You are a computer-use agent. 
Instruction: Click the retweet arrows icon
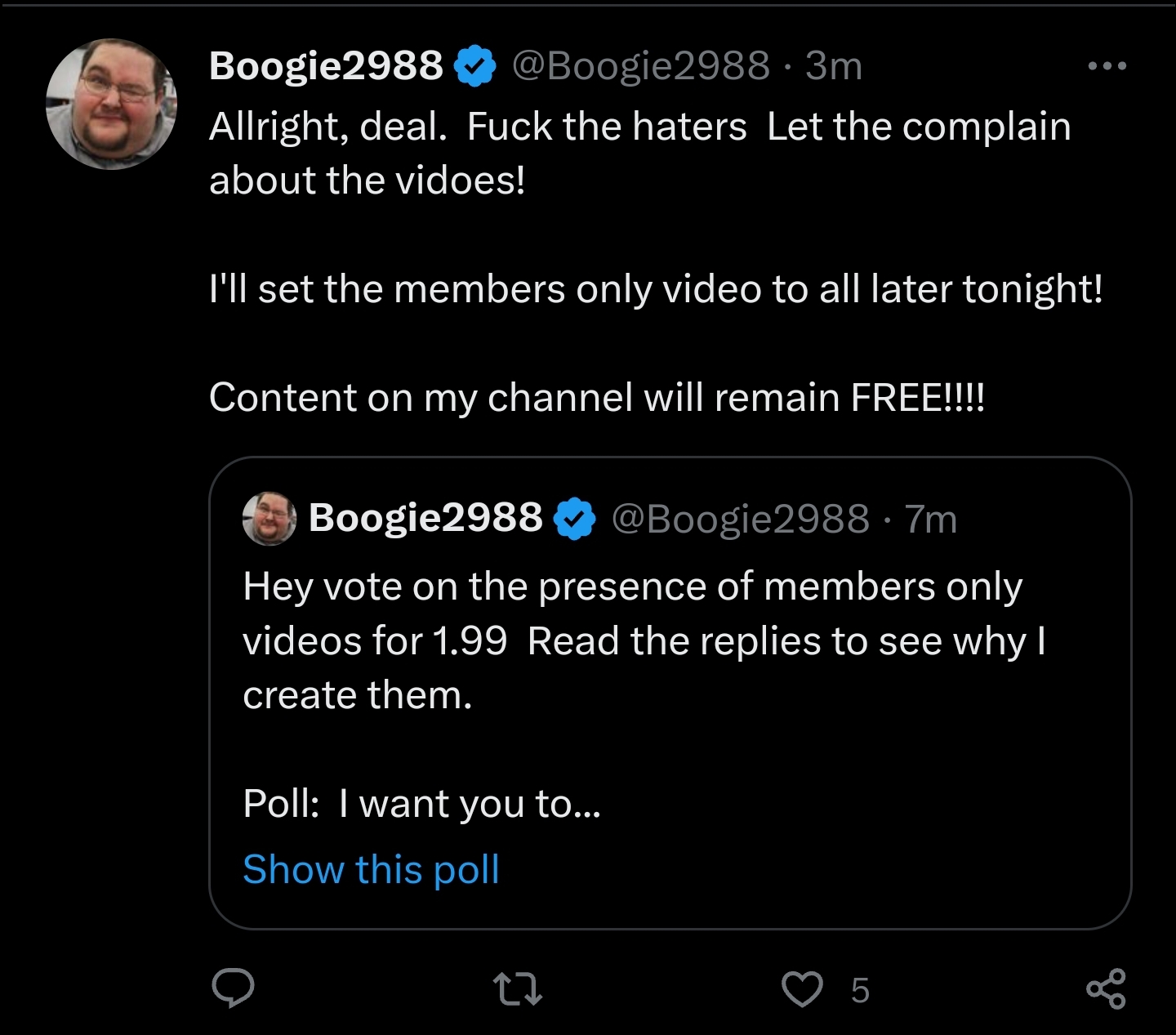520,990
